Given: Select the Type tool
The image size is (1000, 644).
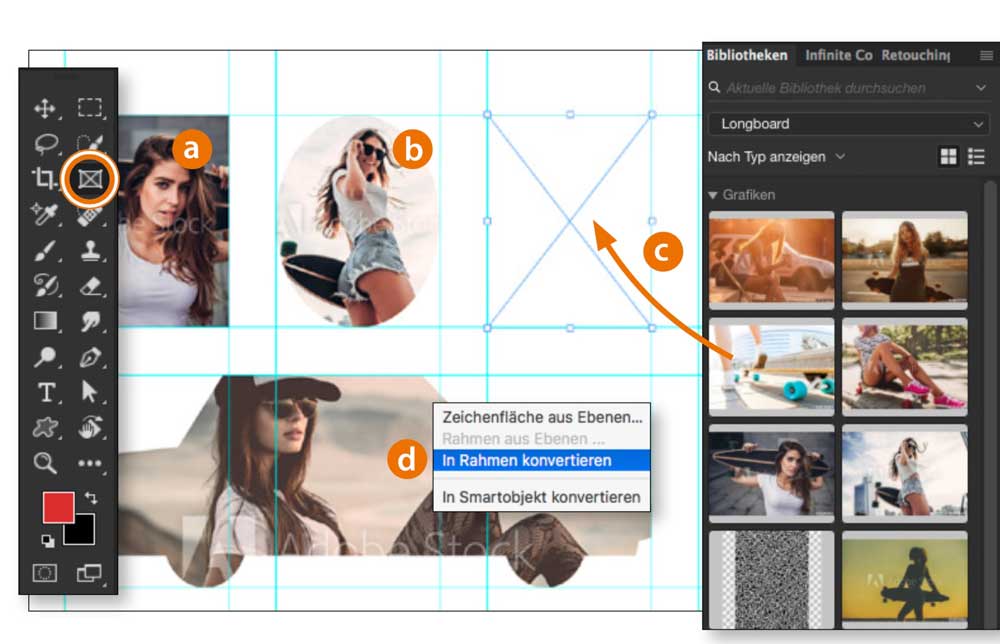Looking at the screenshot, I should pos(46,392).
